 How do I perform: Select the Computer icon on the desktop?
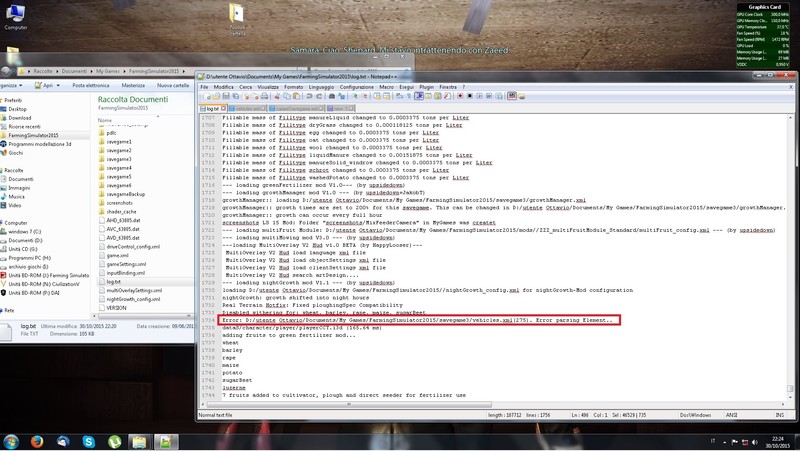click(16, 16)
